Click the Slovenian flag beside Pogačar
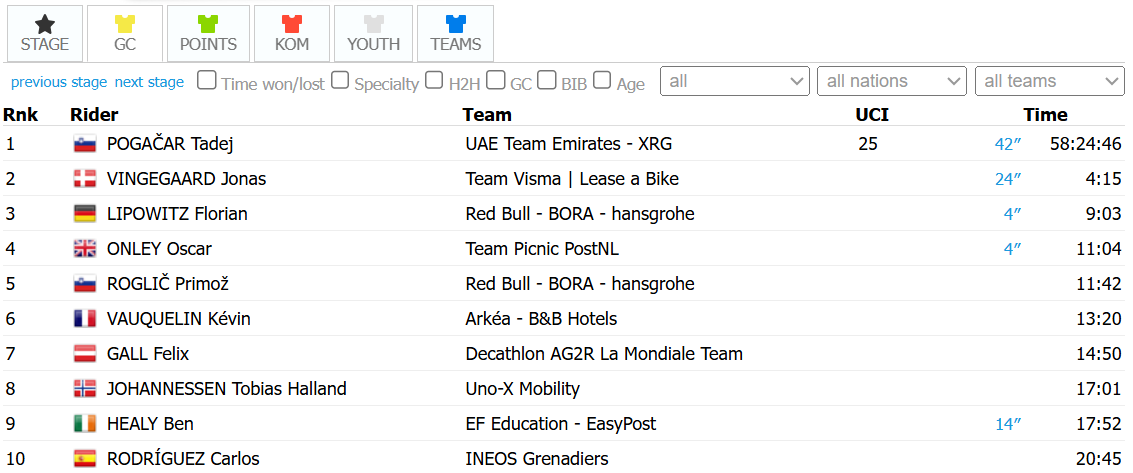The width and height of the screenshot is (1133, 473). (84, 144)
